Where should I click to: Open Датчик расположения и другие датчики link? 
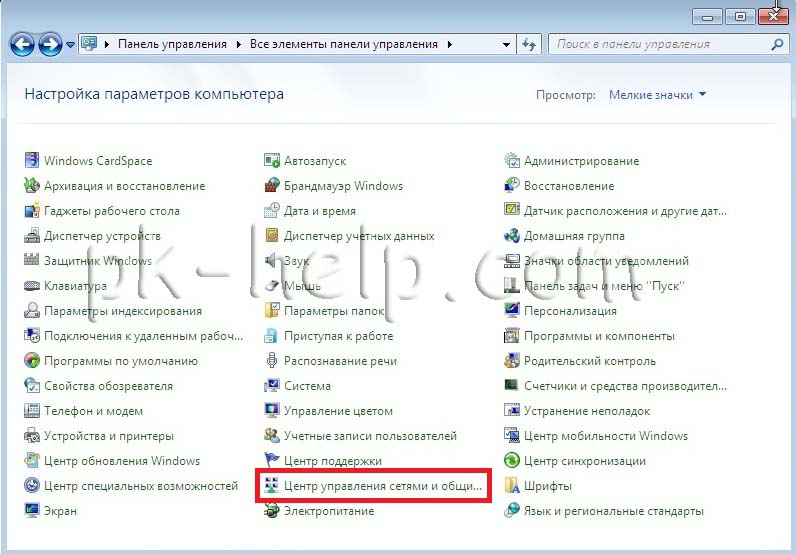625,211
